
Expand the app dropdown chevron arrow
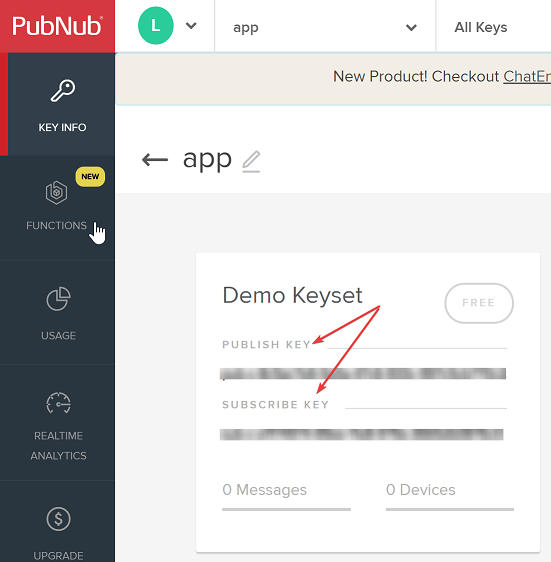411,27
